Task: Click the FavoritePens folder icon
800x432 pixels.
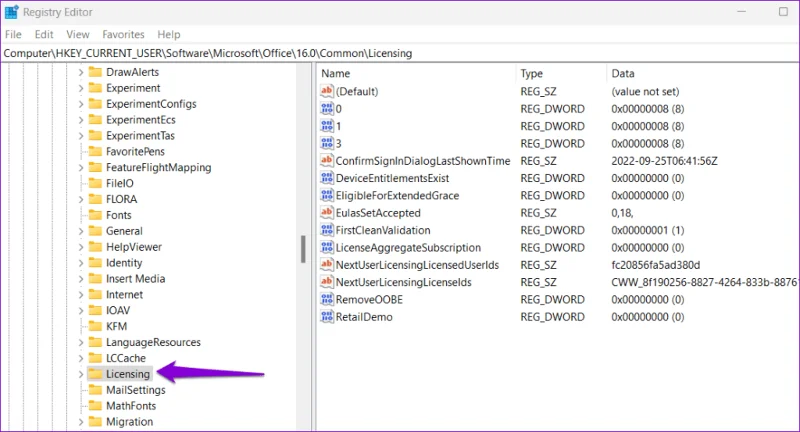Action: pos(95,151)
